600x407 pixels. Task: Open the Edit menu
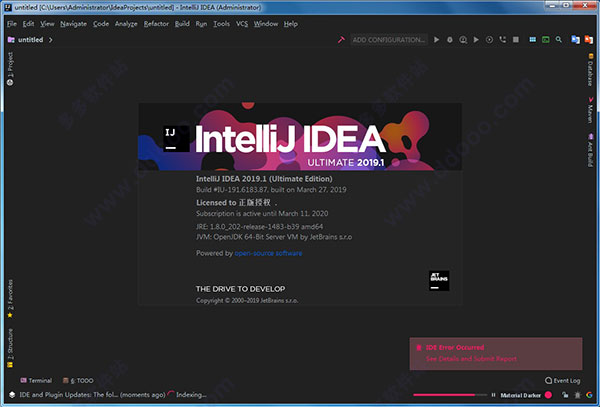pos(28,24)
